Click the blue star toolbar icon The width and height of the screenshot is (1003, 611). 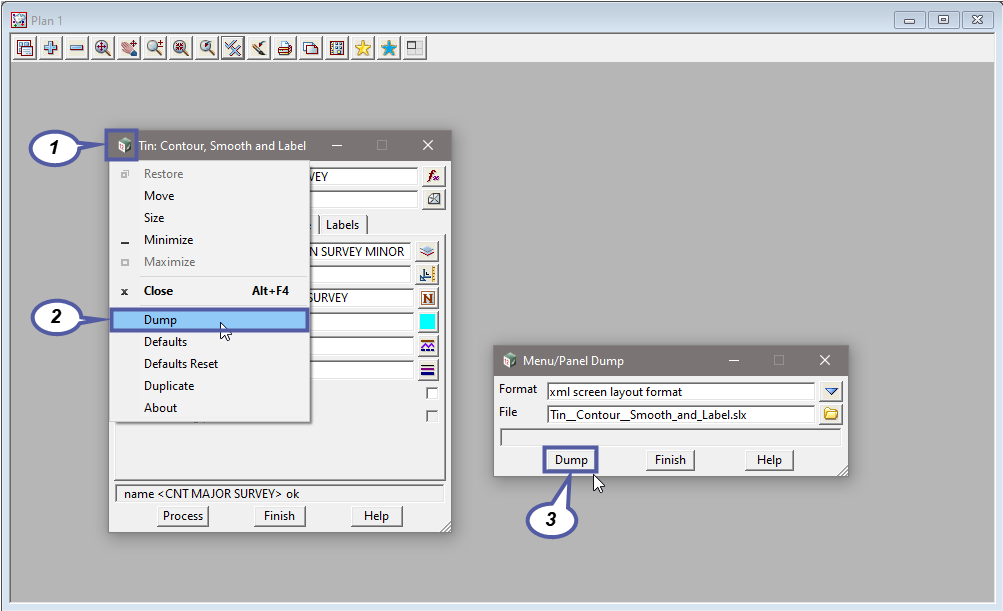pyautogui.click(x=389, y=48)
